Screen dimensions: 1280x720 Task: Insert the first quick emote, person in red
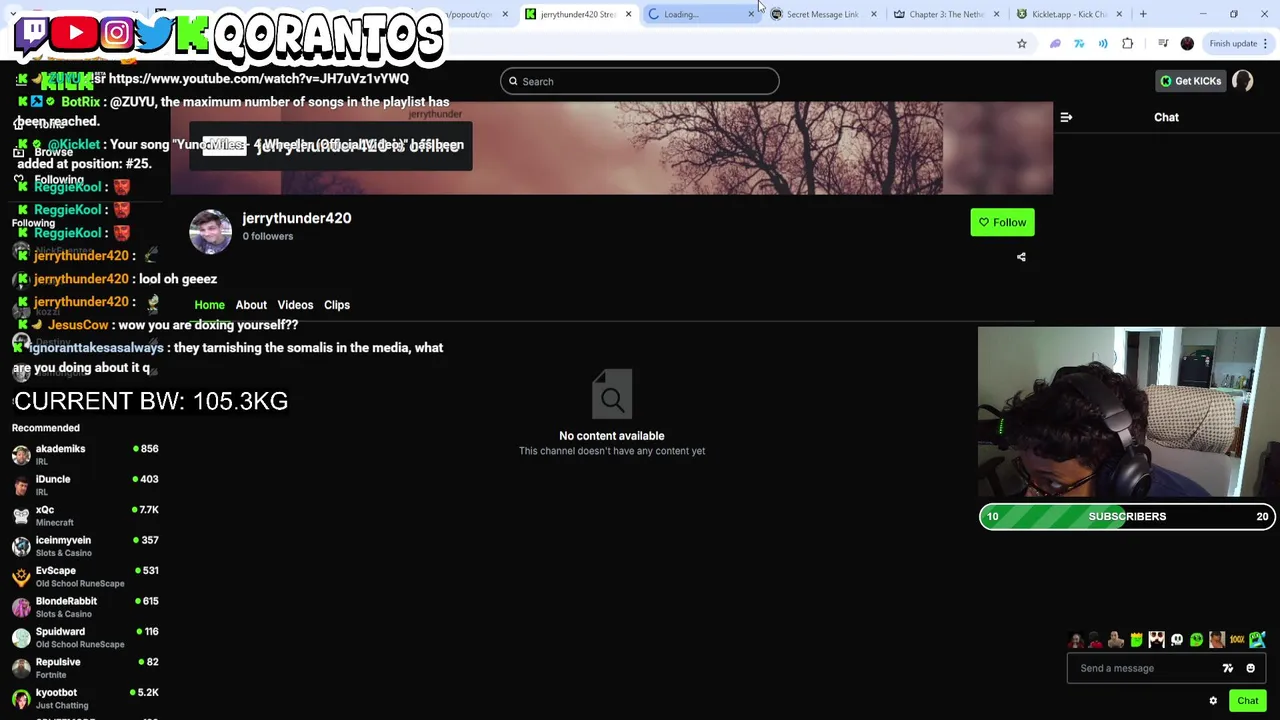coord(1076,640)
